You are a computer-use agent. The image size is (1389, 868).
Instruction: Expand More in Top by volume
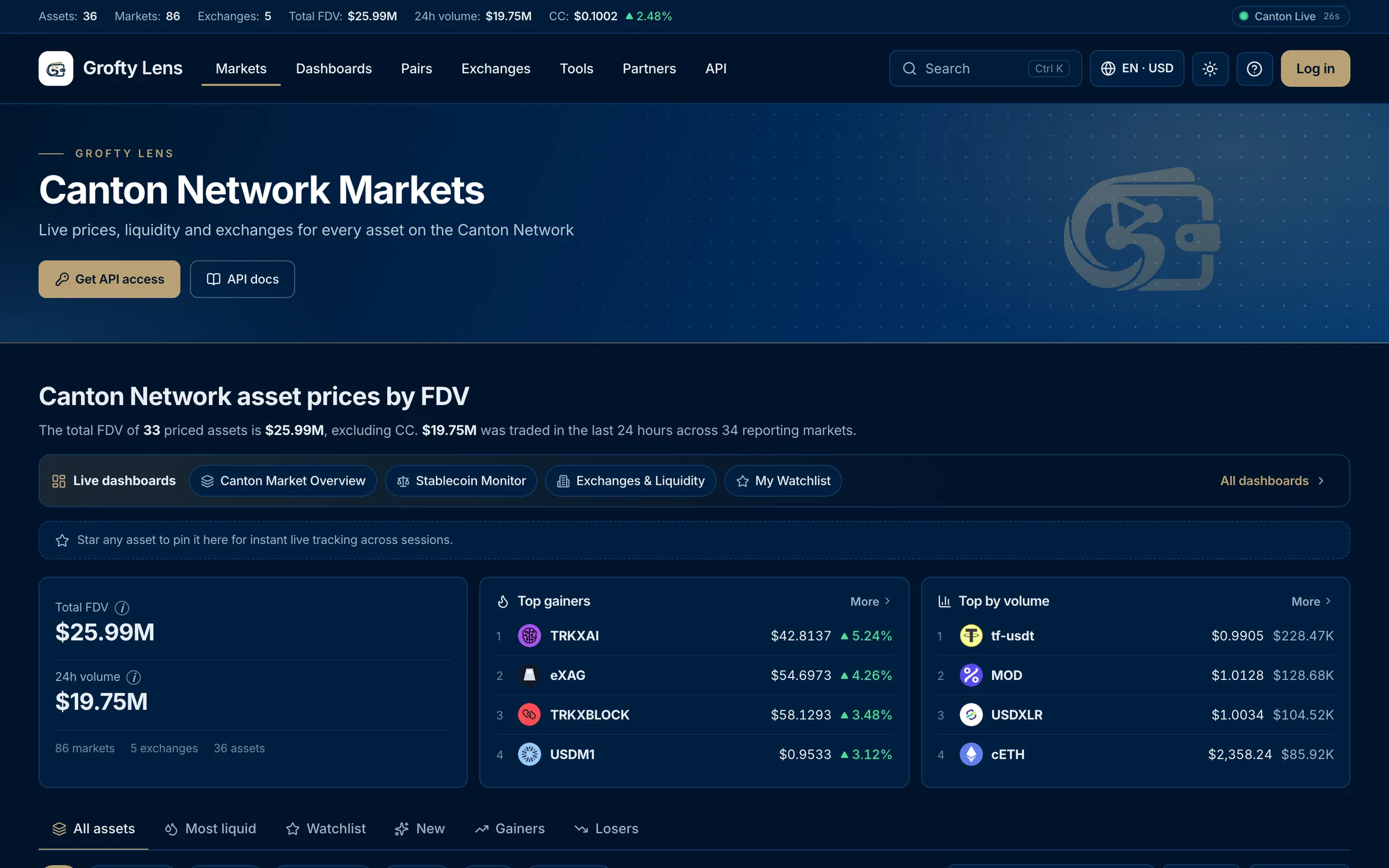1311,601
